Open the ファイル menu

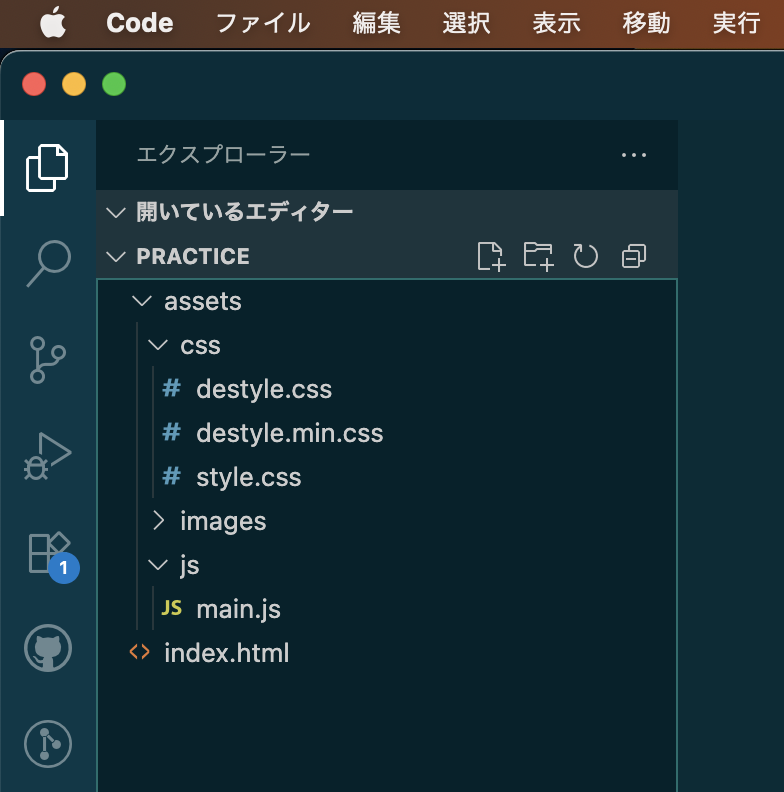point(263,23)
